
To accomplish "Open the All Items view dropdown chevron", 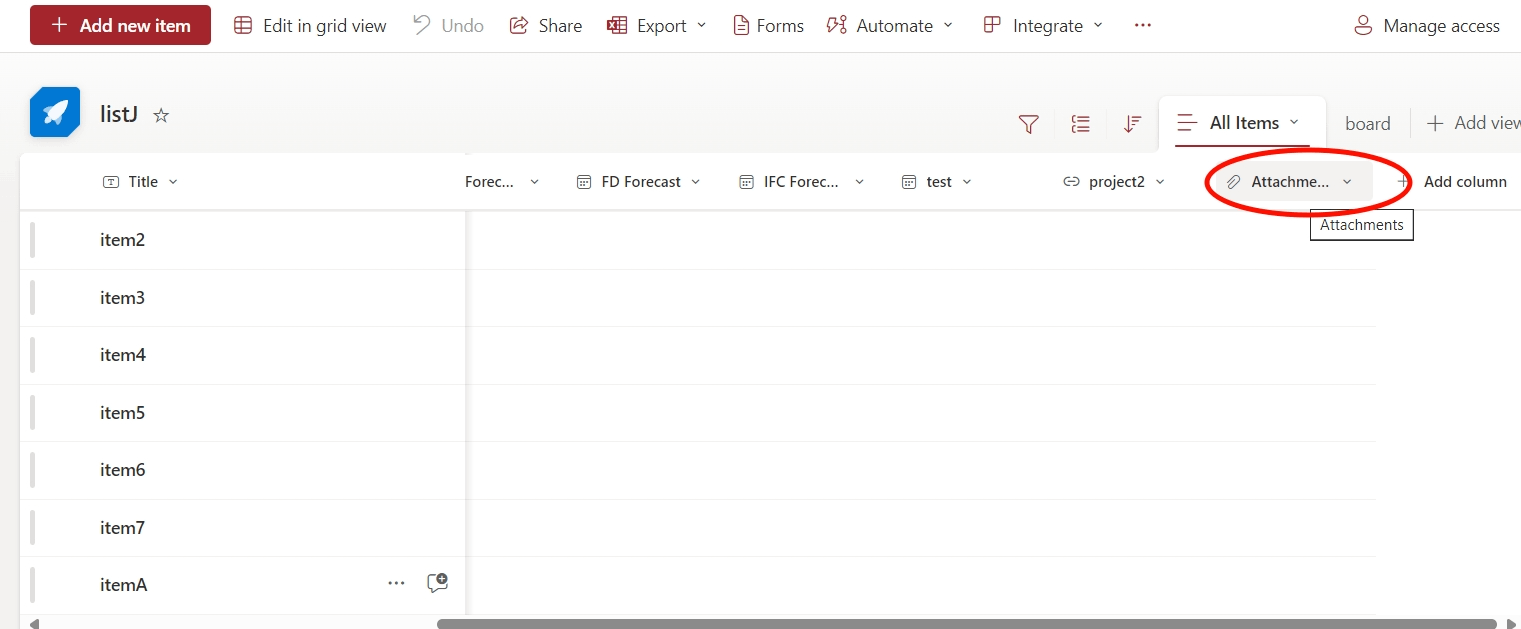I will (x=1294, y=122).
